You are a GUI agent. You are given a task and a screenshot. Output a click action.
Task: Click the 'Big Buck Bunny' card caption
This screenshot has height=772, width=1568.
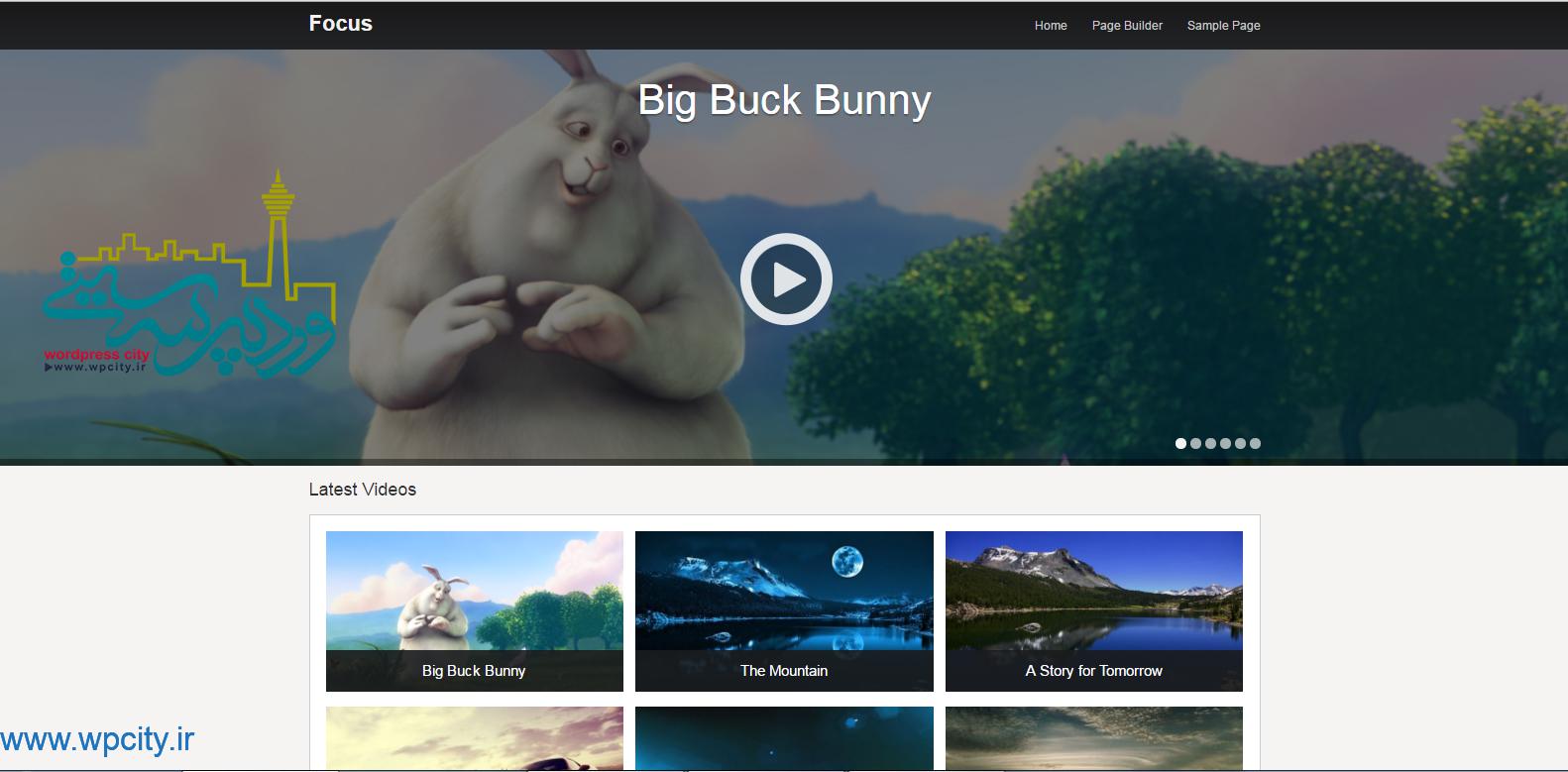[x=474, y=671]
